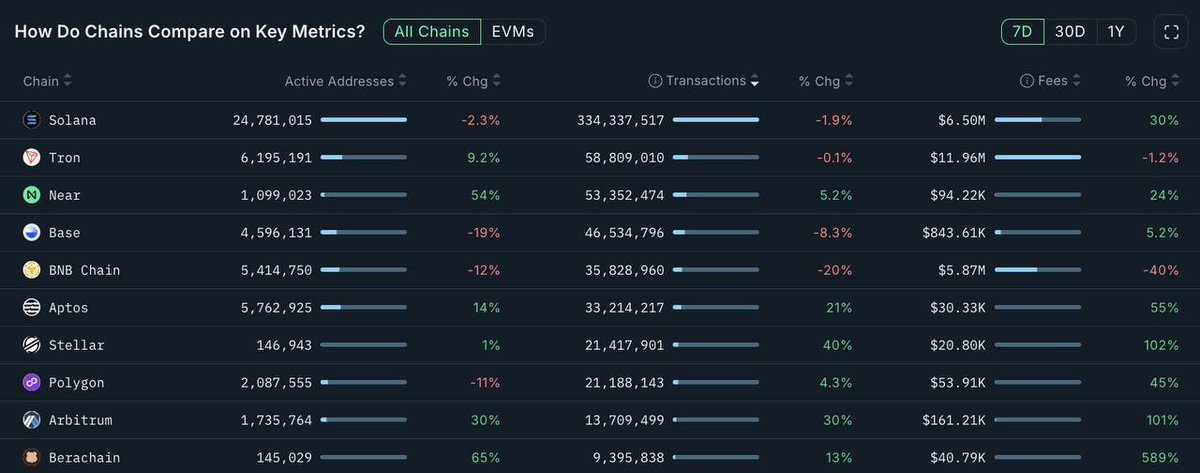Sort by Active Addresses % Chg arrows
The height and width of the screenshot is (473, 1200).
click(496, 81)
